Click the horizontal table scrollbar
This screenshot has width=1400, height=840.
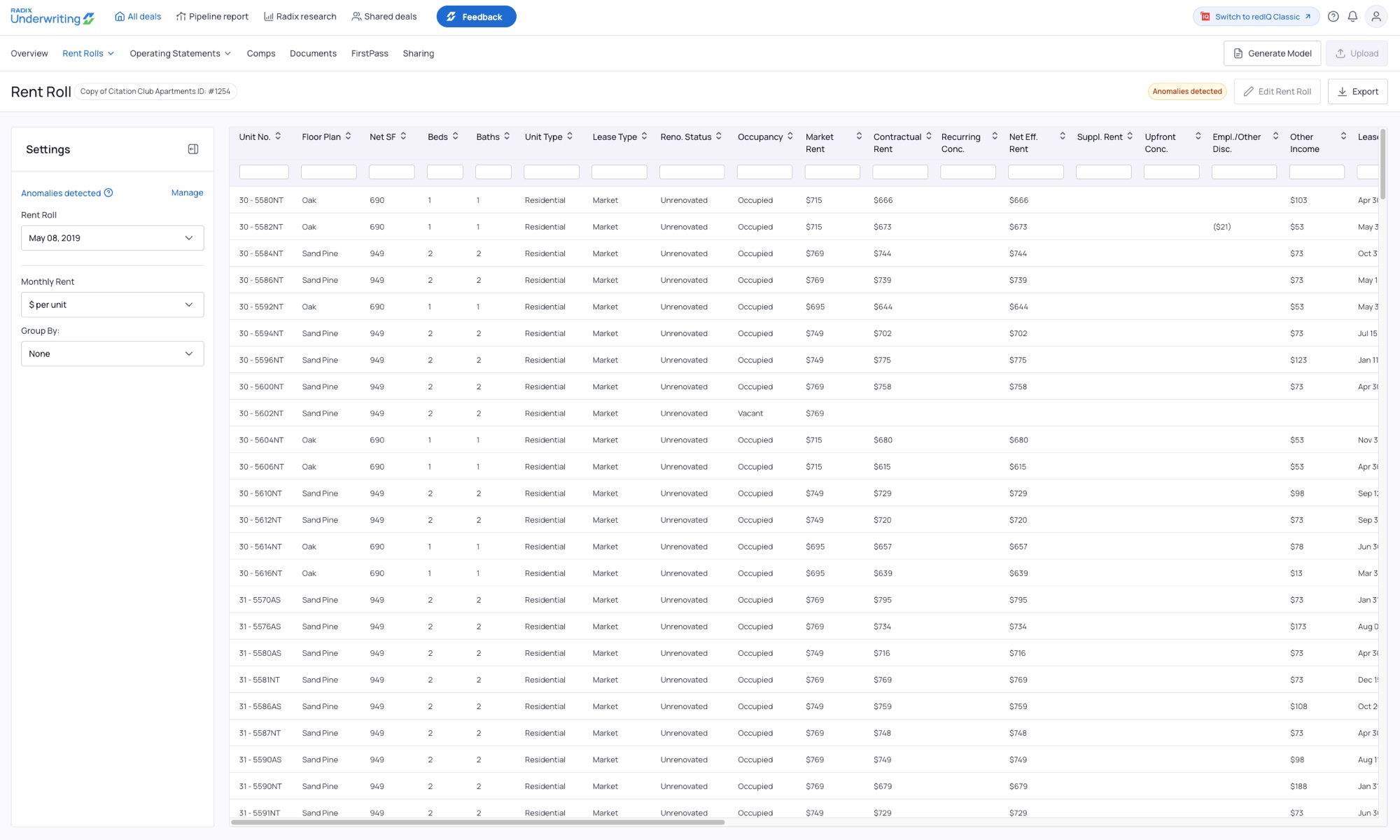tap(477, 822)
